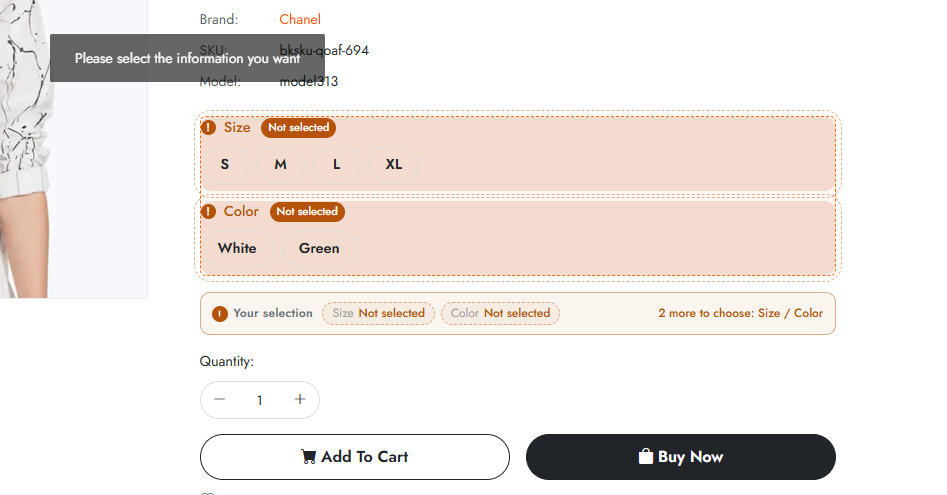
Task: Click the Add To Cart button
Action: pyautogui.click(x=355, y=457)
